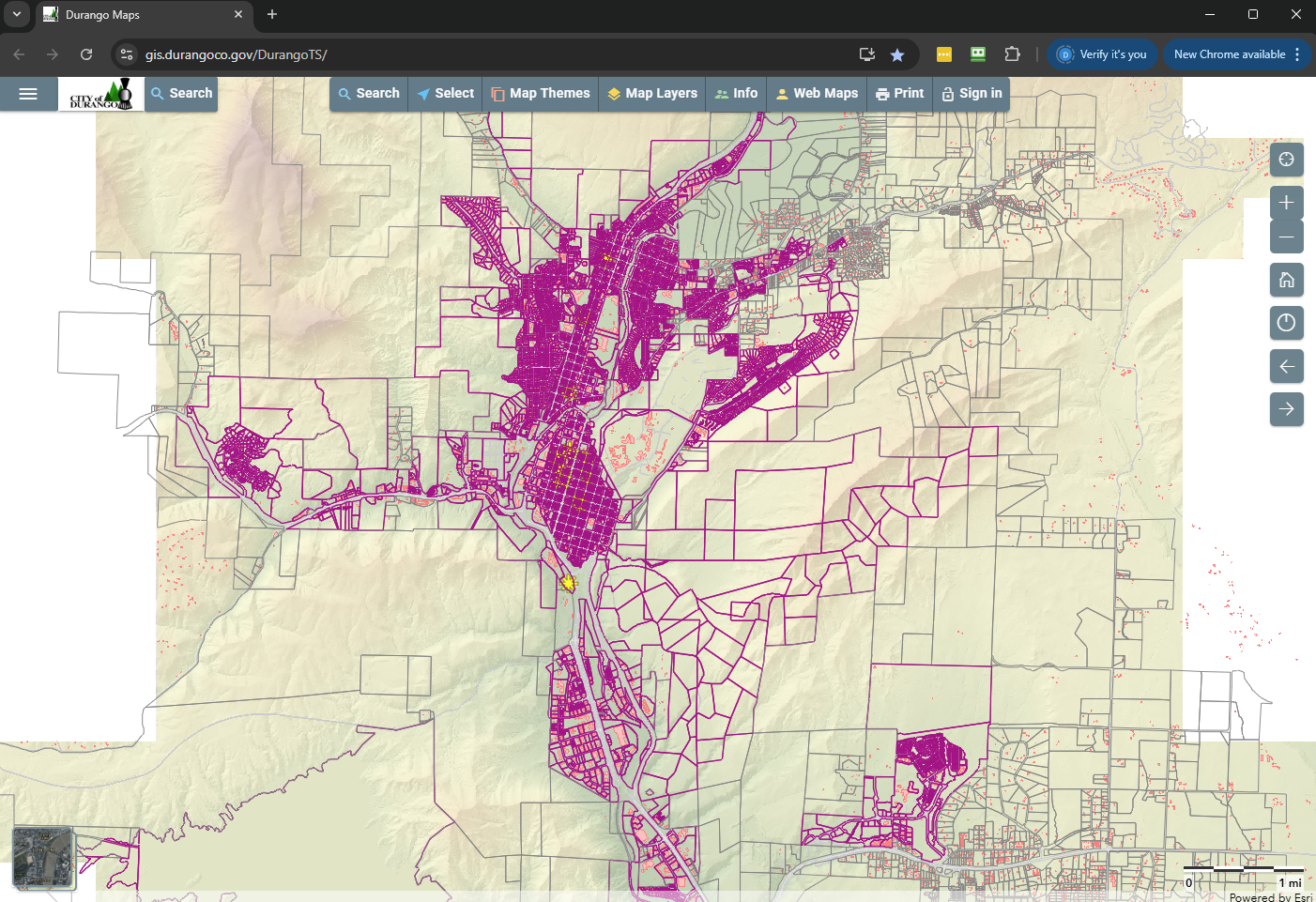Viewport: 1316px width, 902px height.
Task: Expand the Map Layers panel
Action: pyautogui.click(x=652, y=94)
